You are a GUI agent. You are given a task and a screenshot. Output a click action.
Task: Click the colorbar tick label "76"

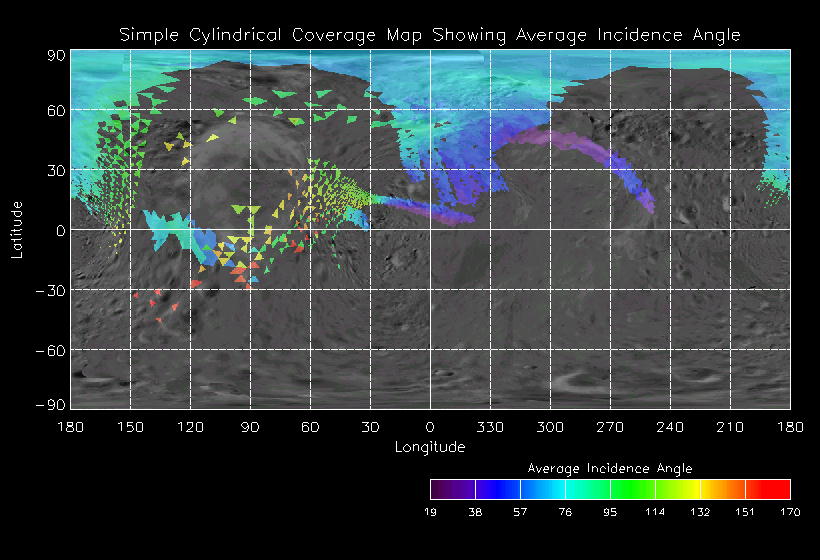[x=565, y=512]
